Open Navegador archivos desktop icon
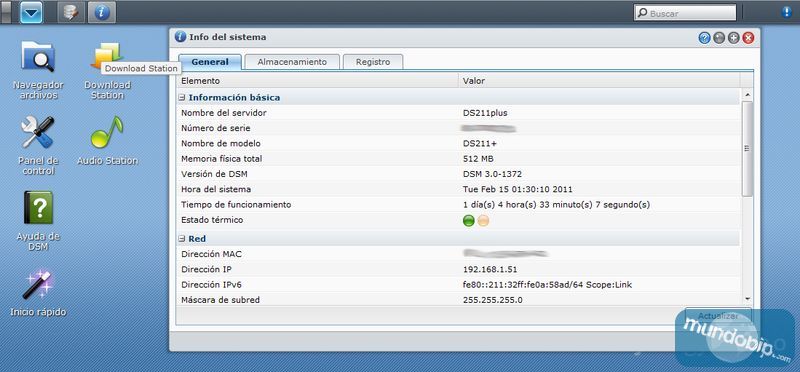This screenshot has width=800, height=372. [x=38, y=70]
